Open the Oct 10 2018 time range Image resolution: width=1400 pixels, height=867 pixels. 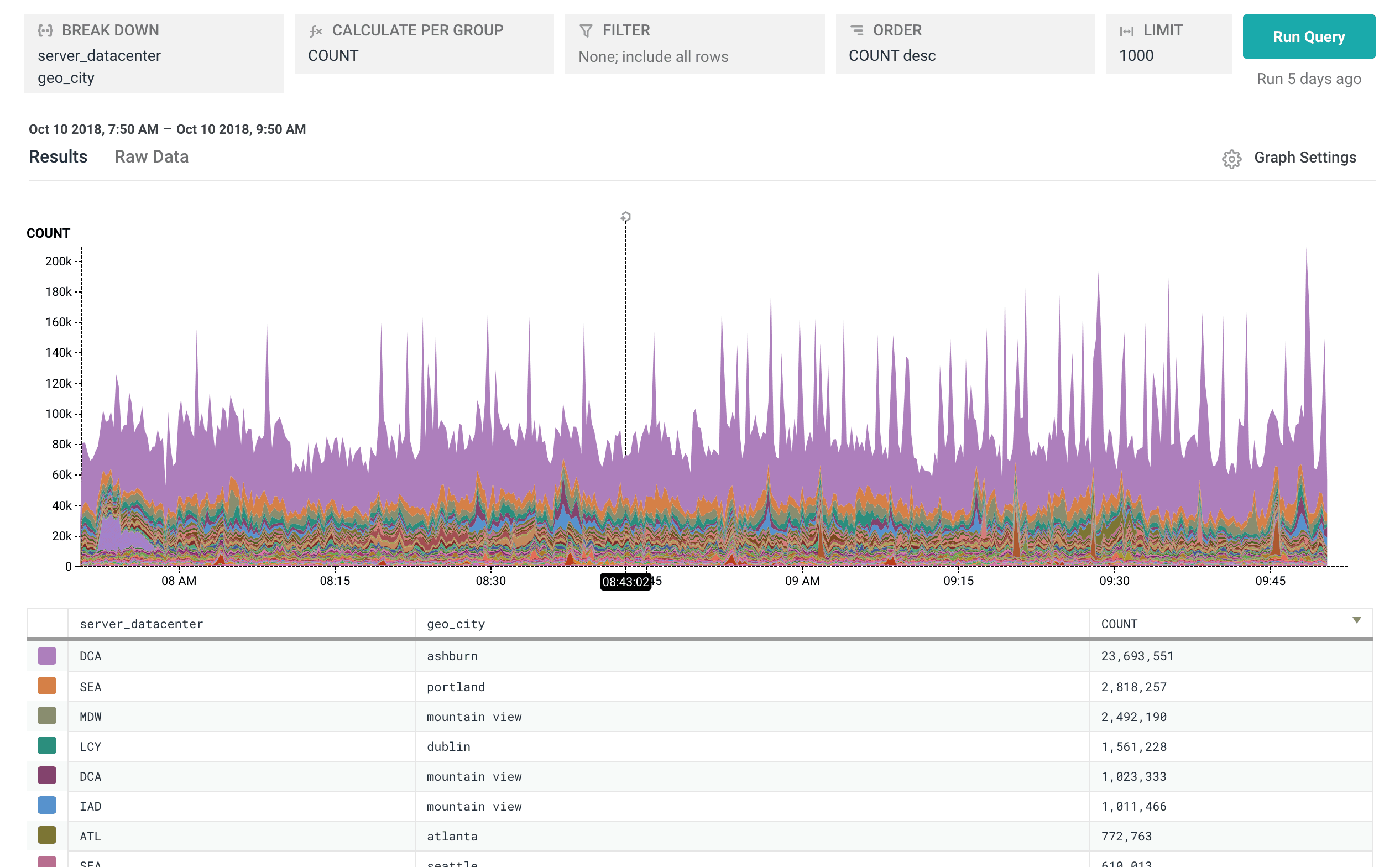click(168, 129)
